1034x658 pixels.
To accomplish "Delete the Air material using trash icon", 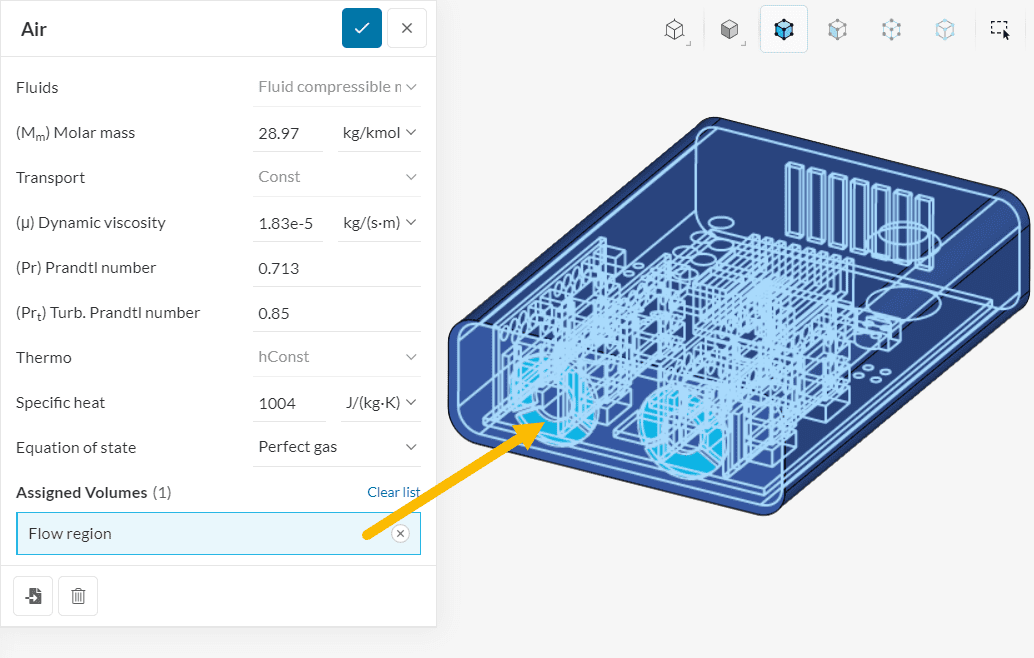I will point(78,597).
